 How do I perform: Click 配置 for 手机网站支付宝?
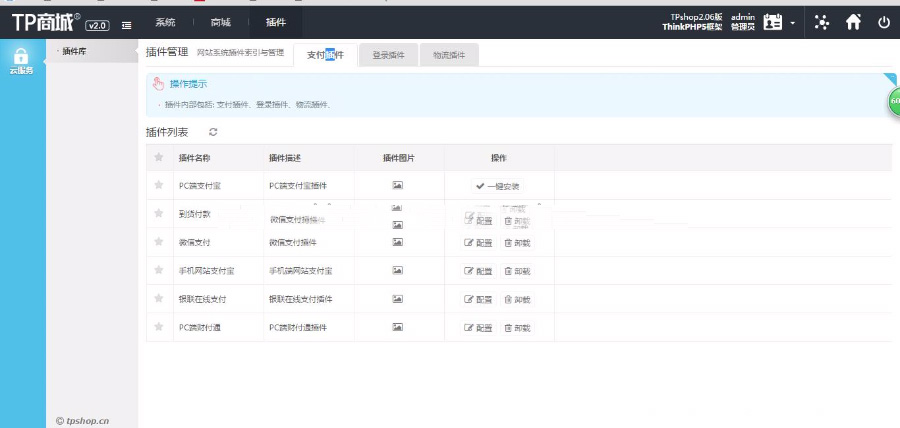[479, 271]
